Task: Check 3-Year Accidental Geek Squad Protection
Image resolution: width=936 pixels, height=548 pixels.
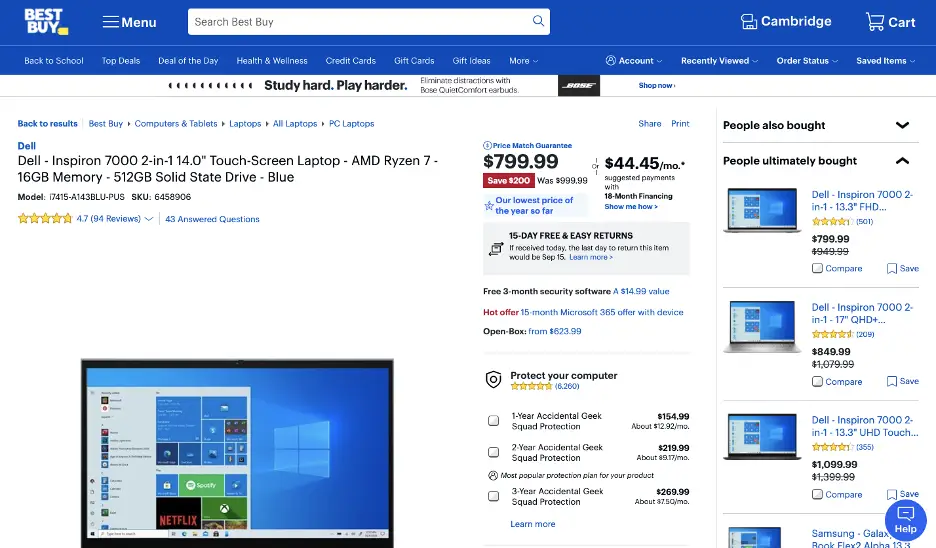Action: pos(494,496)
